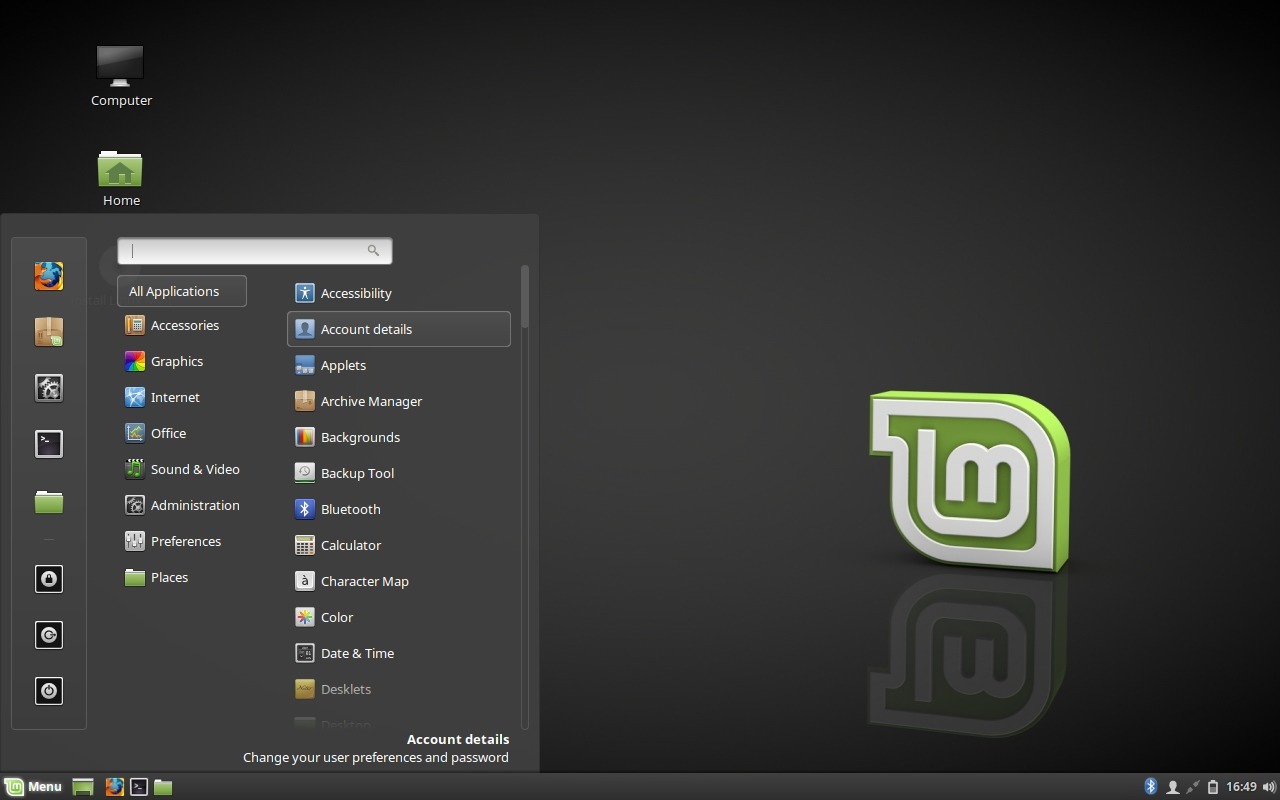Open Date & Time settings
This screenshot has width=1280, height=800.
coord(399,653)
